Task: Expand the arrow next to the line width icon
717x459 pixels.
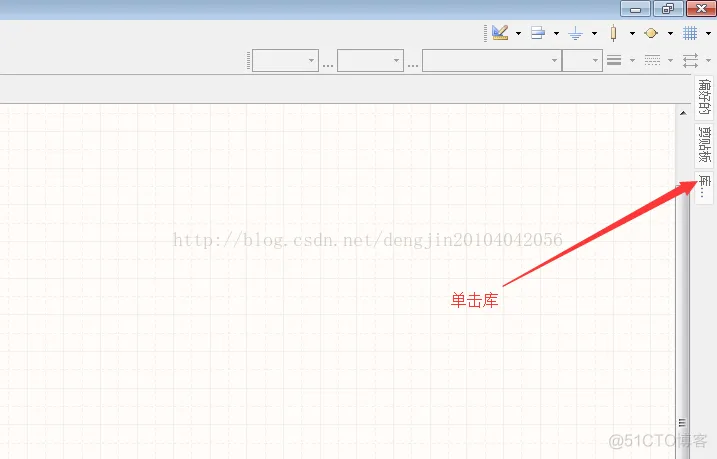Action: click(632, 60)
